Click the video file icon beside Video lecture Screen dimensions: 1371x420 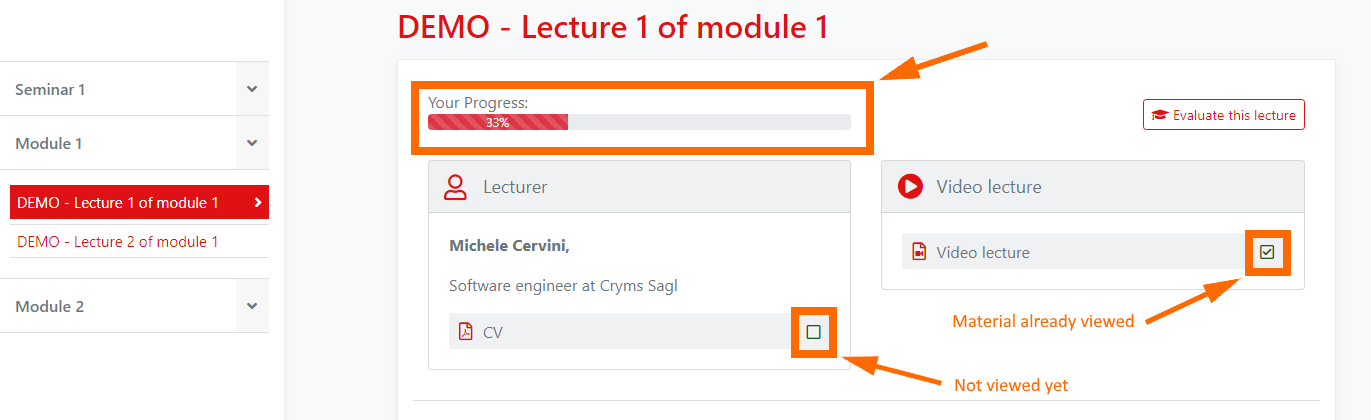919,252
